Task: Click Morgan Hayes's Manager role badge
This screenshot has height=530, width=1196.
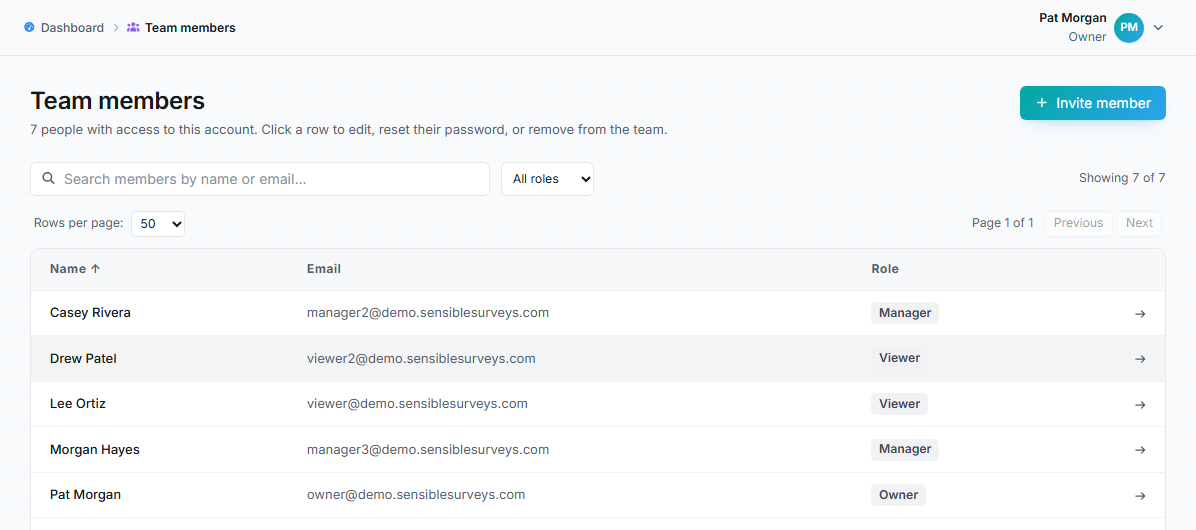Action: point(905,449)
